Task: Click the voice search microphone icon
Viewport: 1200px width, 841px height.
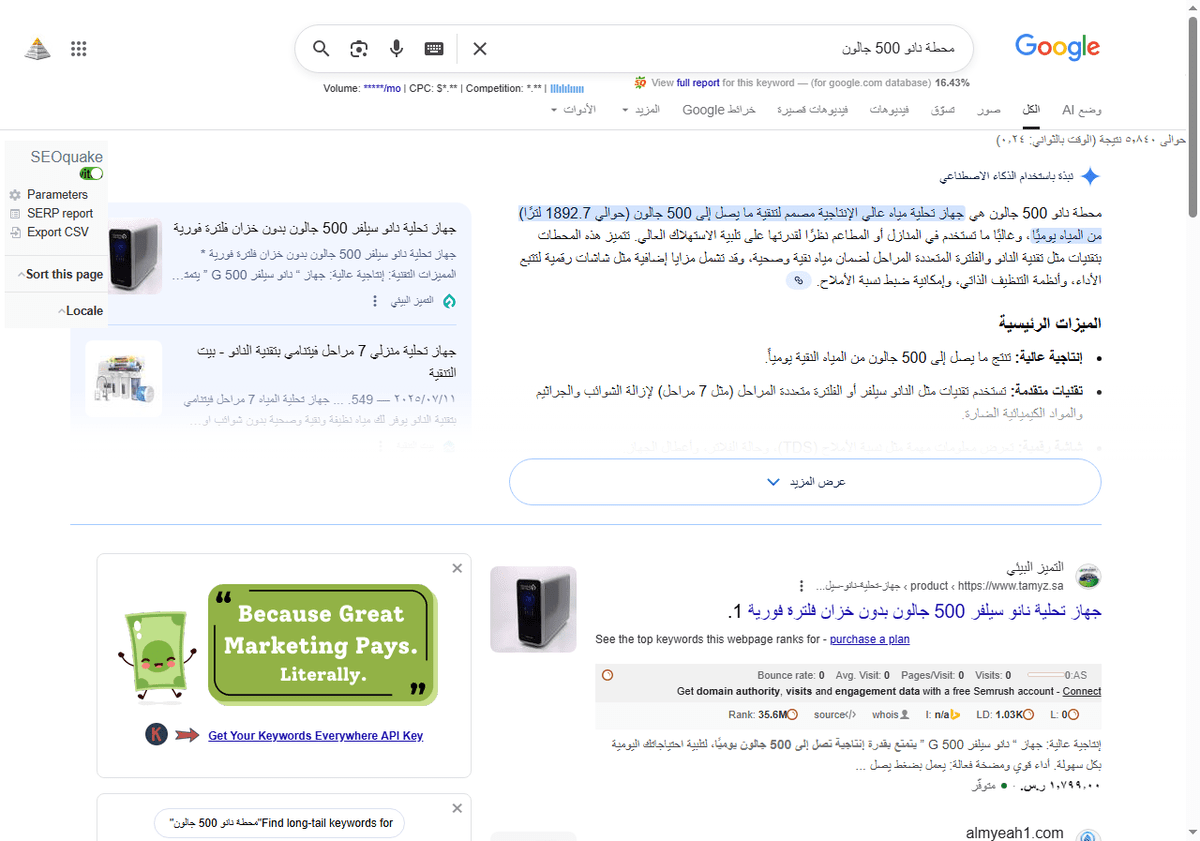Action: [x=396, y=48]
